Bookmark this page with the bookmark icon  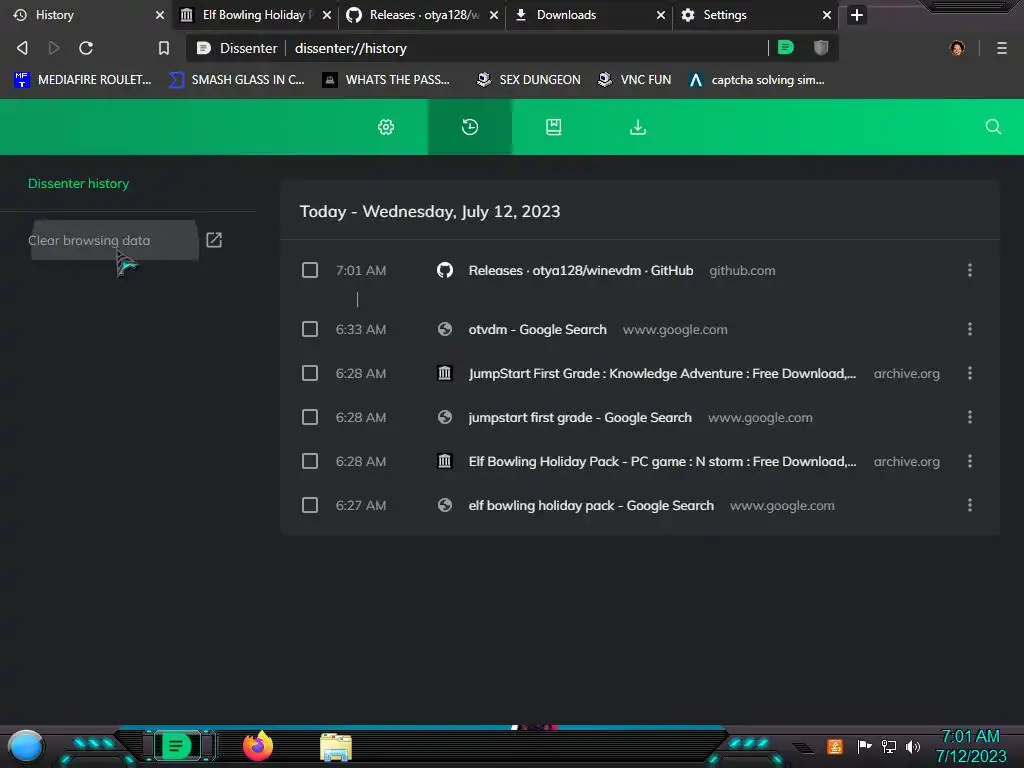coord(164,48)
